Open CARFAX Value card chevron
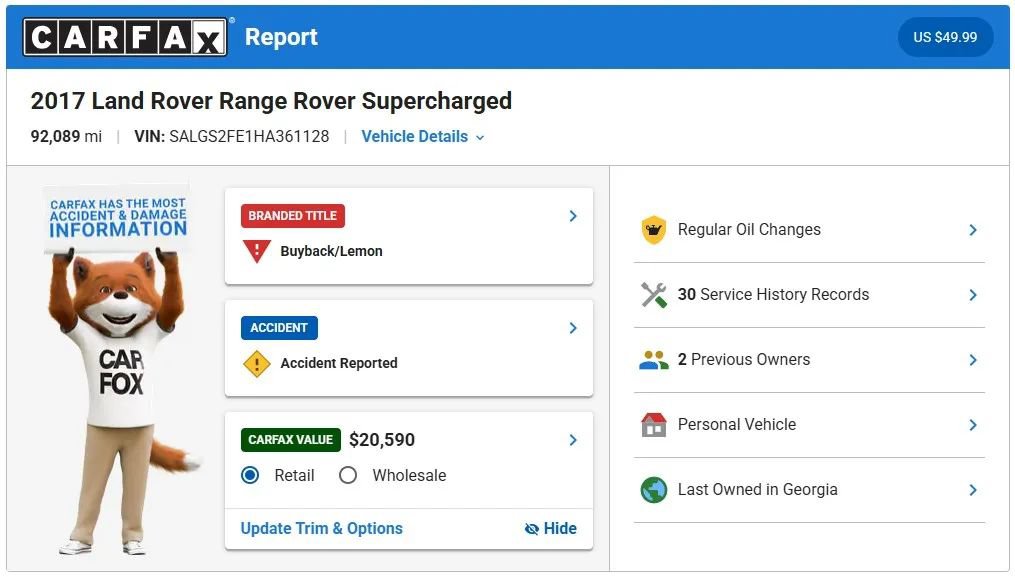Image resolution: width=1015 pixels, height=577 pixels. coord(573,440)
